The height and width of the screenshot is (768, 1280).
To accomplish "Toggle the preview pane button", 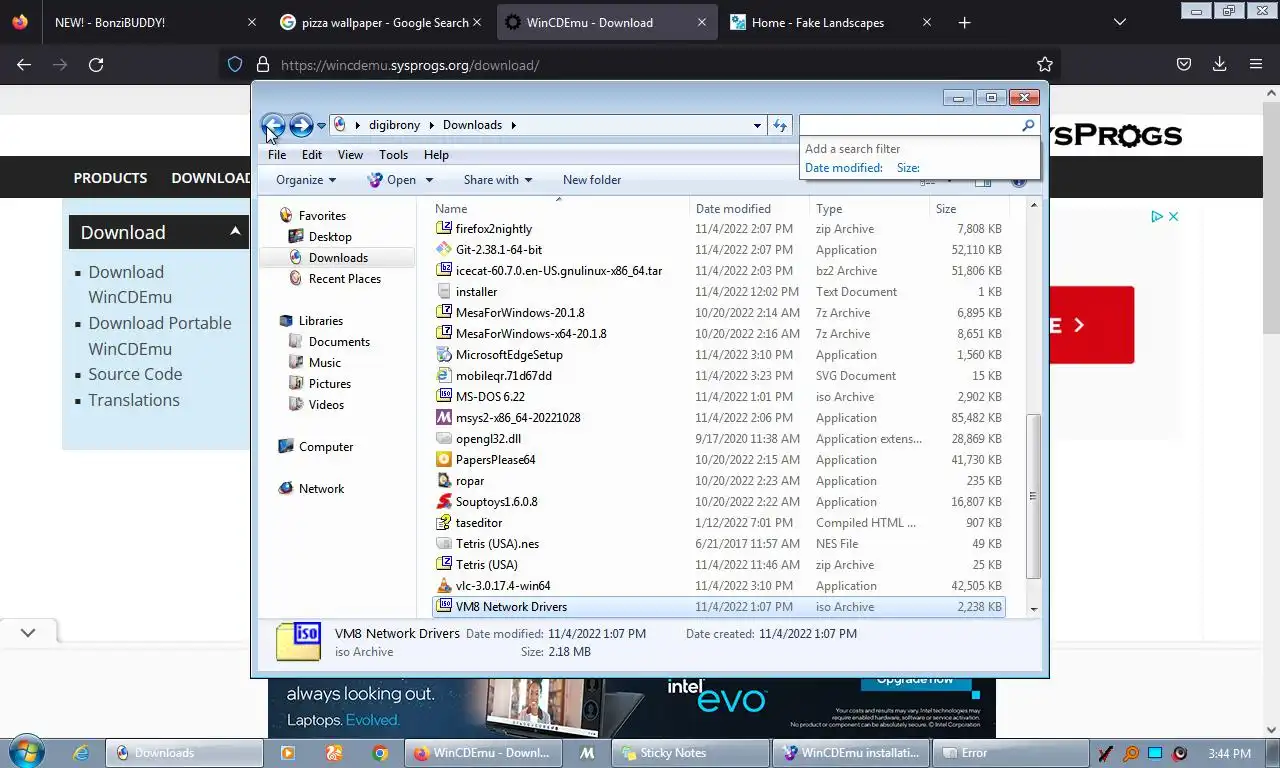I will click(x=983, y=181).
